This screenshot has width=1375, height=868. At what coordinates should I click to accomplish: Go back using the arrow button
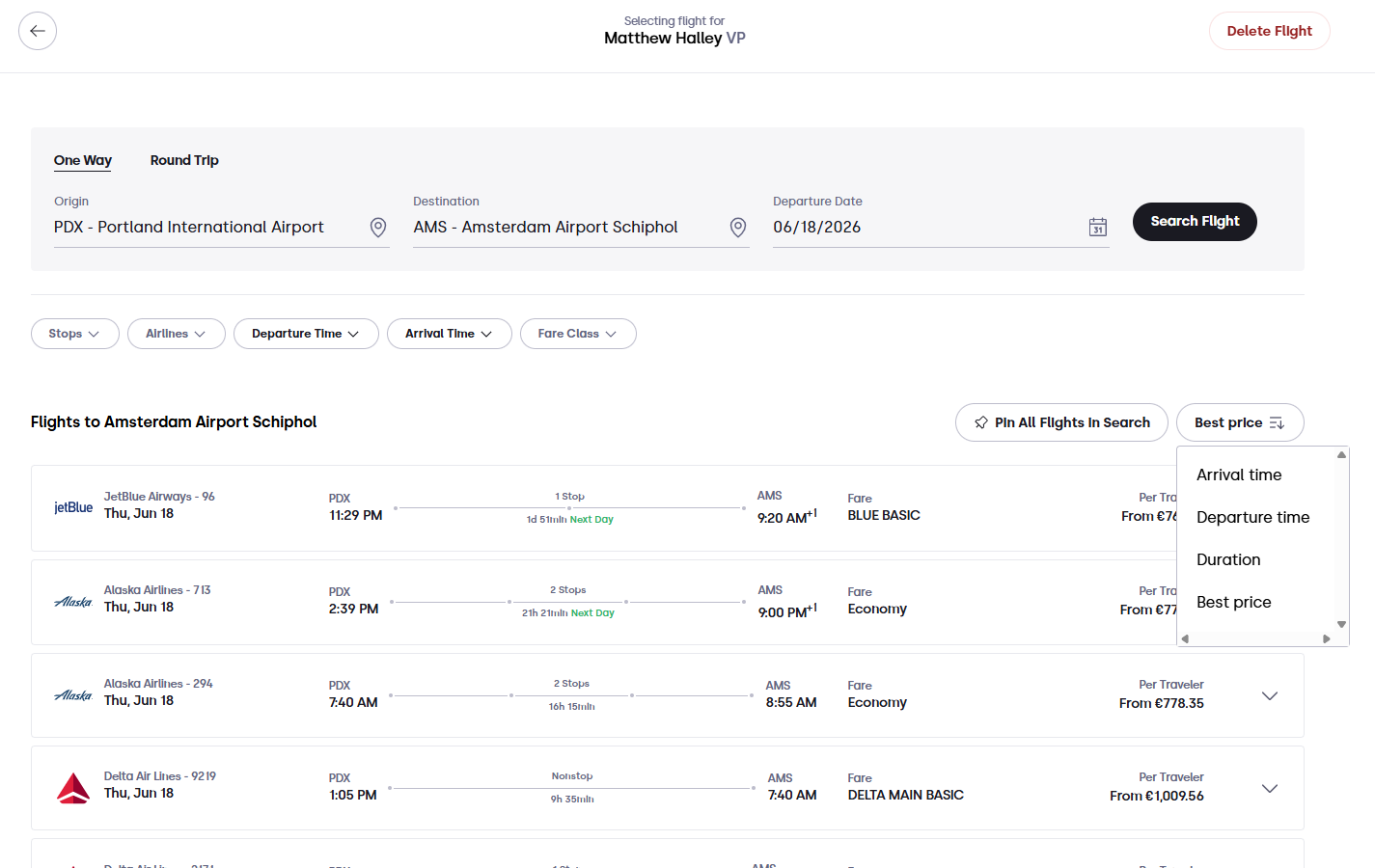click(38, 31)
